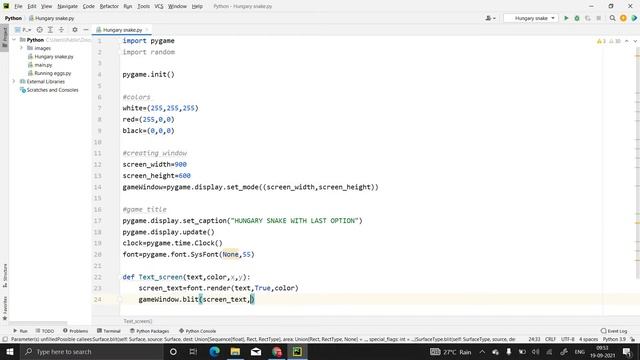Click Expand All icon in Project panel
The image size is (640, 360).
click(x=50, y=30)
